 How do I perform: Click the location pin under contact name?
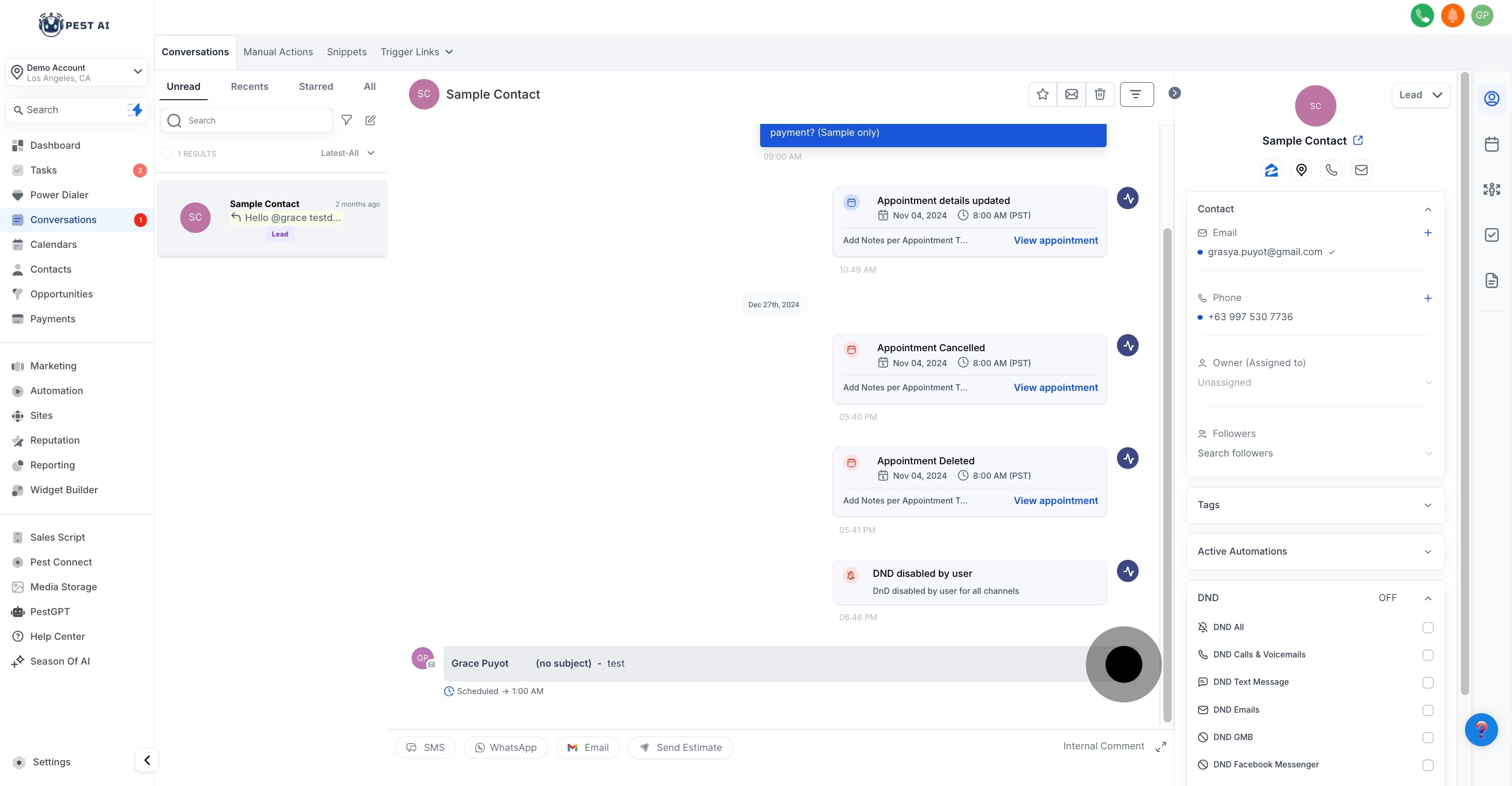1301,170
